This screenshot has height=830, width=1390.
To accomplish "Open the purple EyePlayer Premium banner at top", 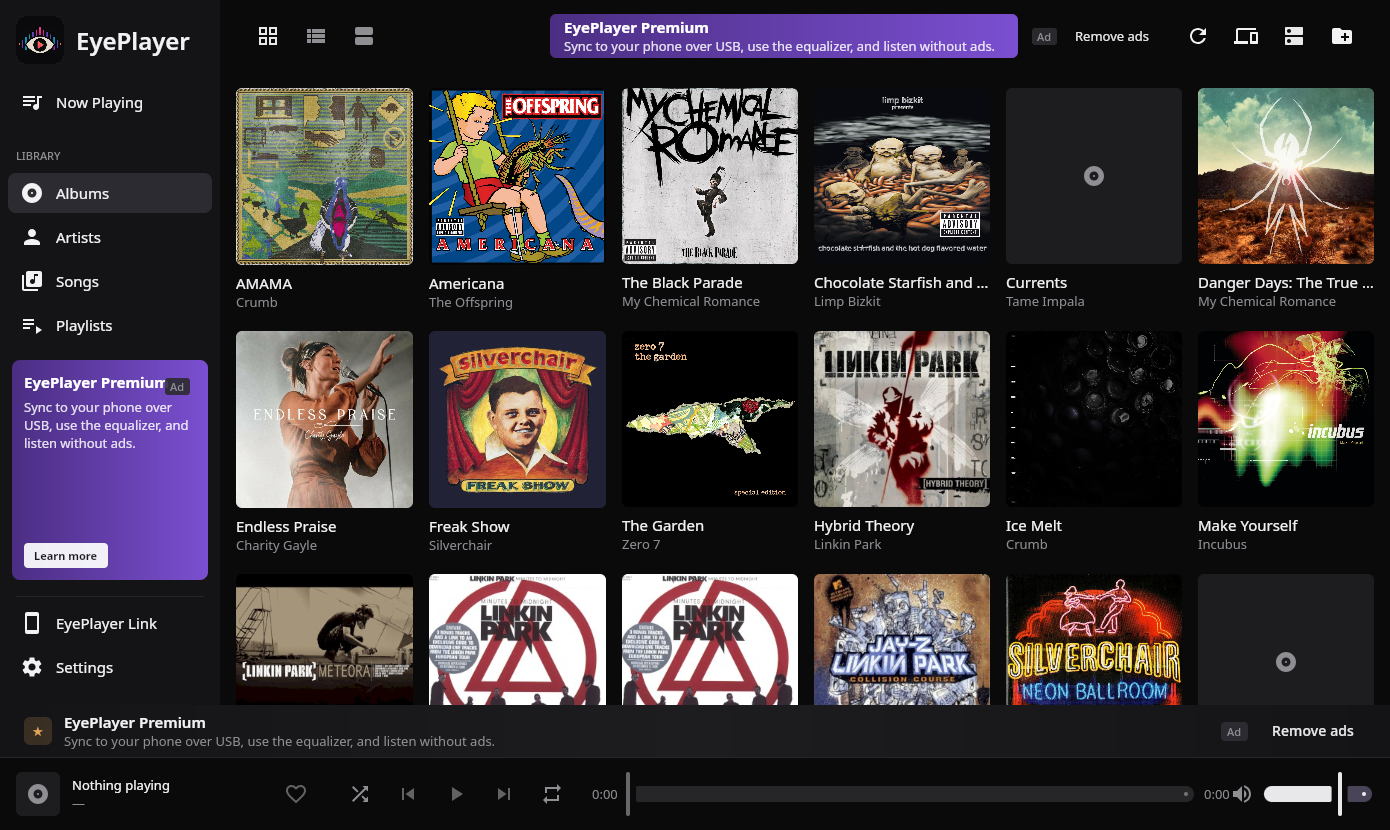I will click(x=784, y=36).
